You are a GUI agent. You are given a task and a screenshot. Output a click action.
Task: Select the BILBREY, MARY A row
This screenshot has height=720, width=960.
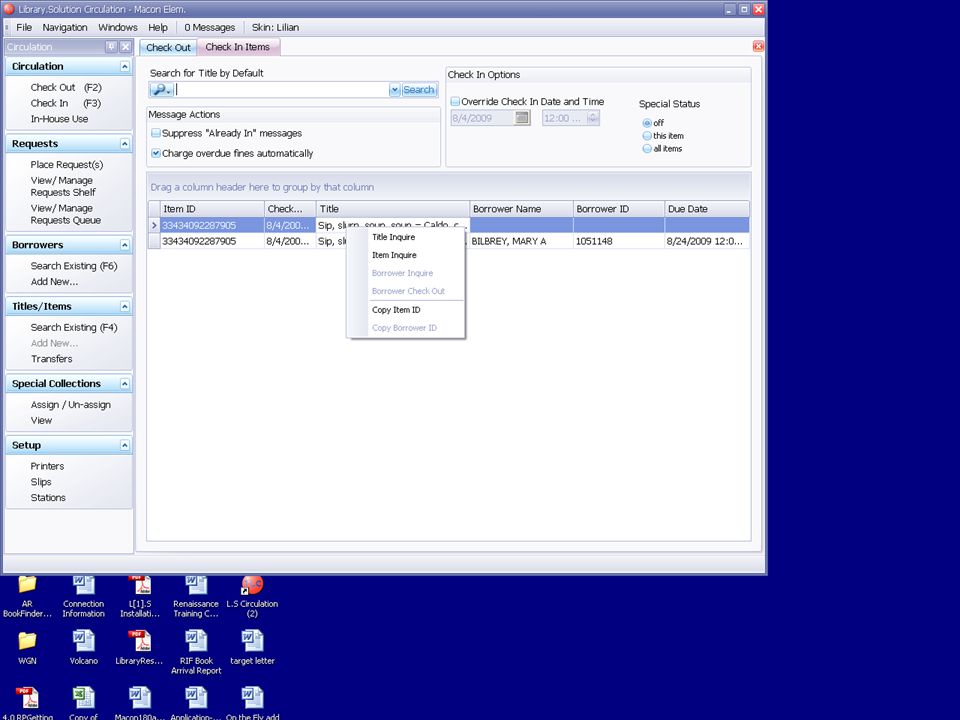[449, 241]
